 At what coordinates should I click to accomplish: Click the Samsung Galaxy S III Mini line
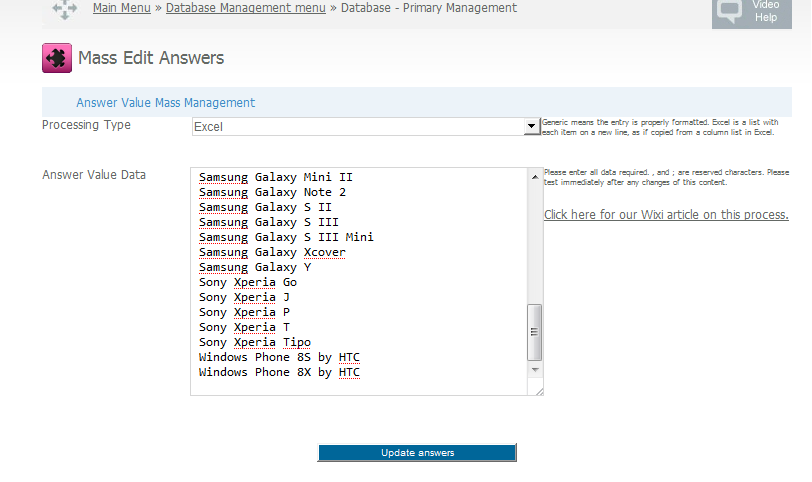(x=286, y=237)
